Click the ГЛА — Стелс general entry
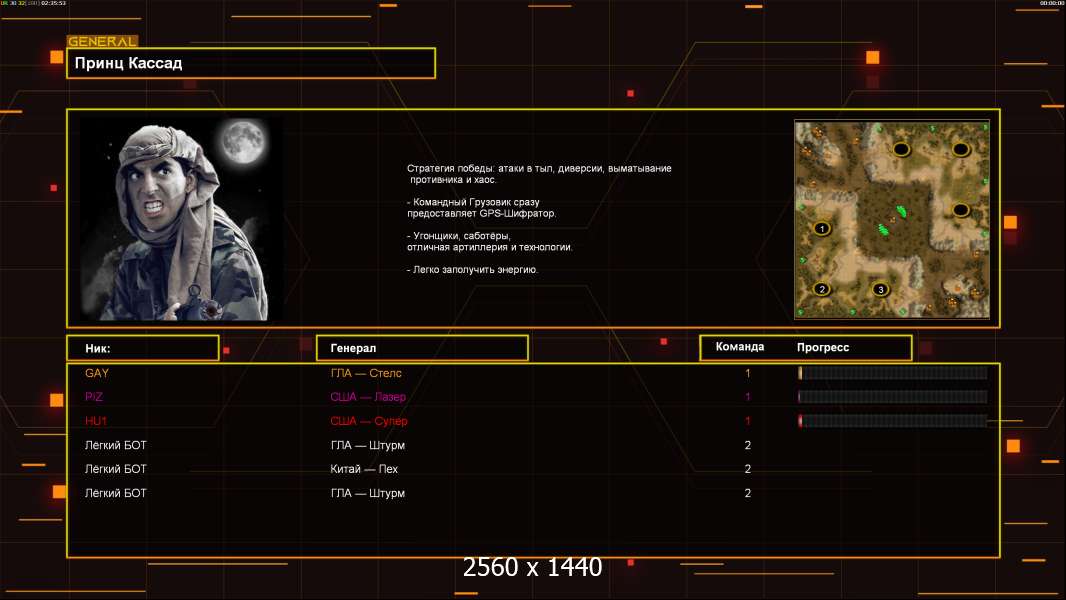 pyautogui.click(x=366, y=373)
